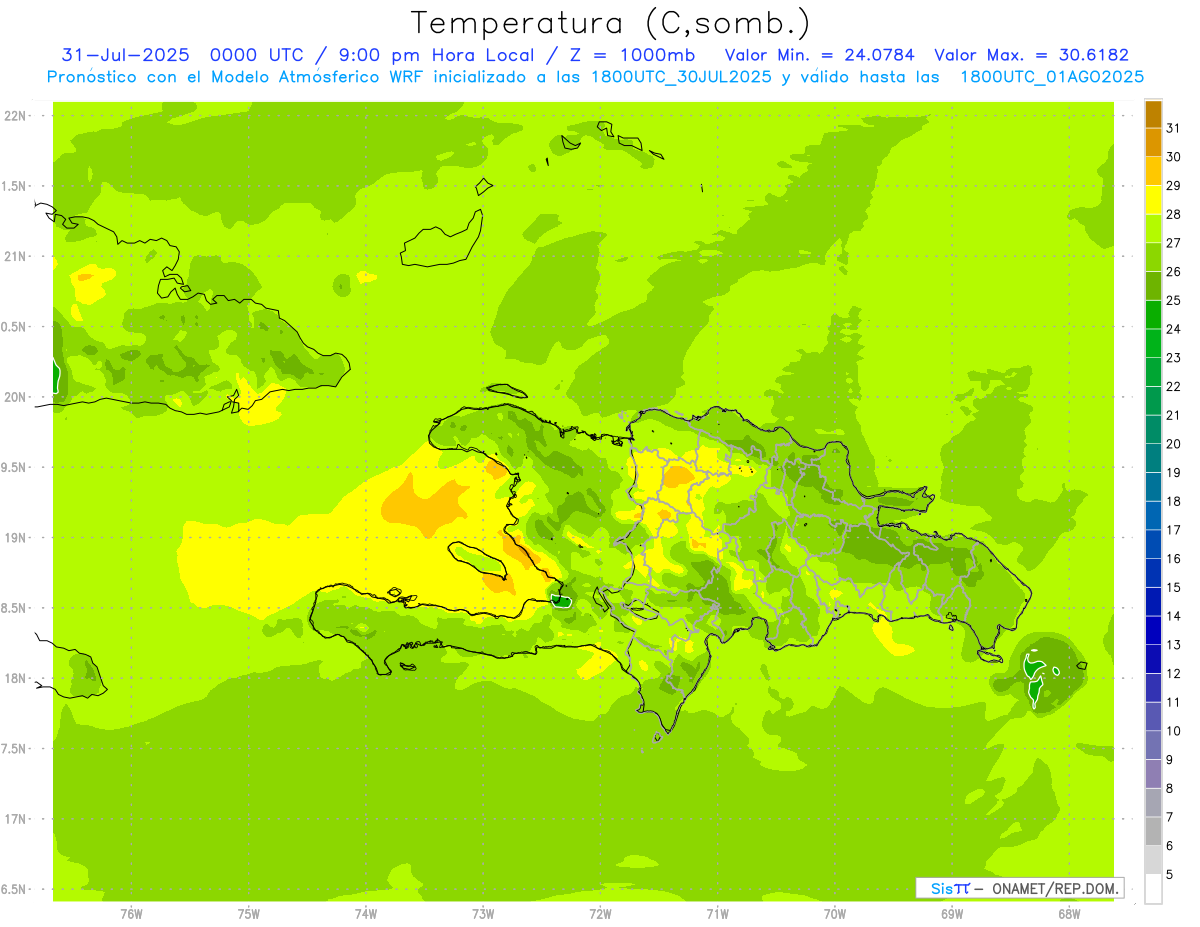Click legend value '24'

coord(1173,328)
